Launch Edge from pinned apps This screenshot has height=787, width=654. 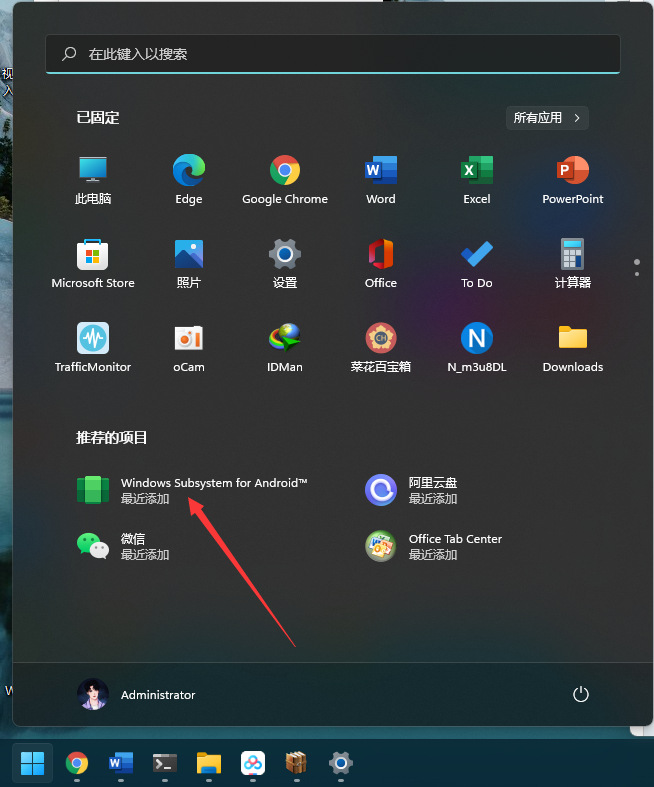coord(189,180)
